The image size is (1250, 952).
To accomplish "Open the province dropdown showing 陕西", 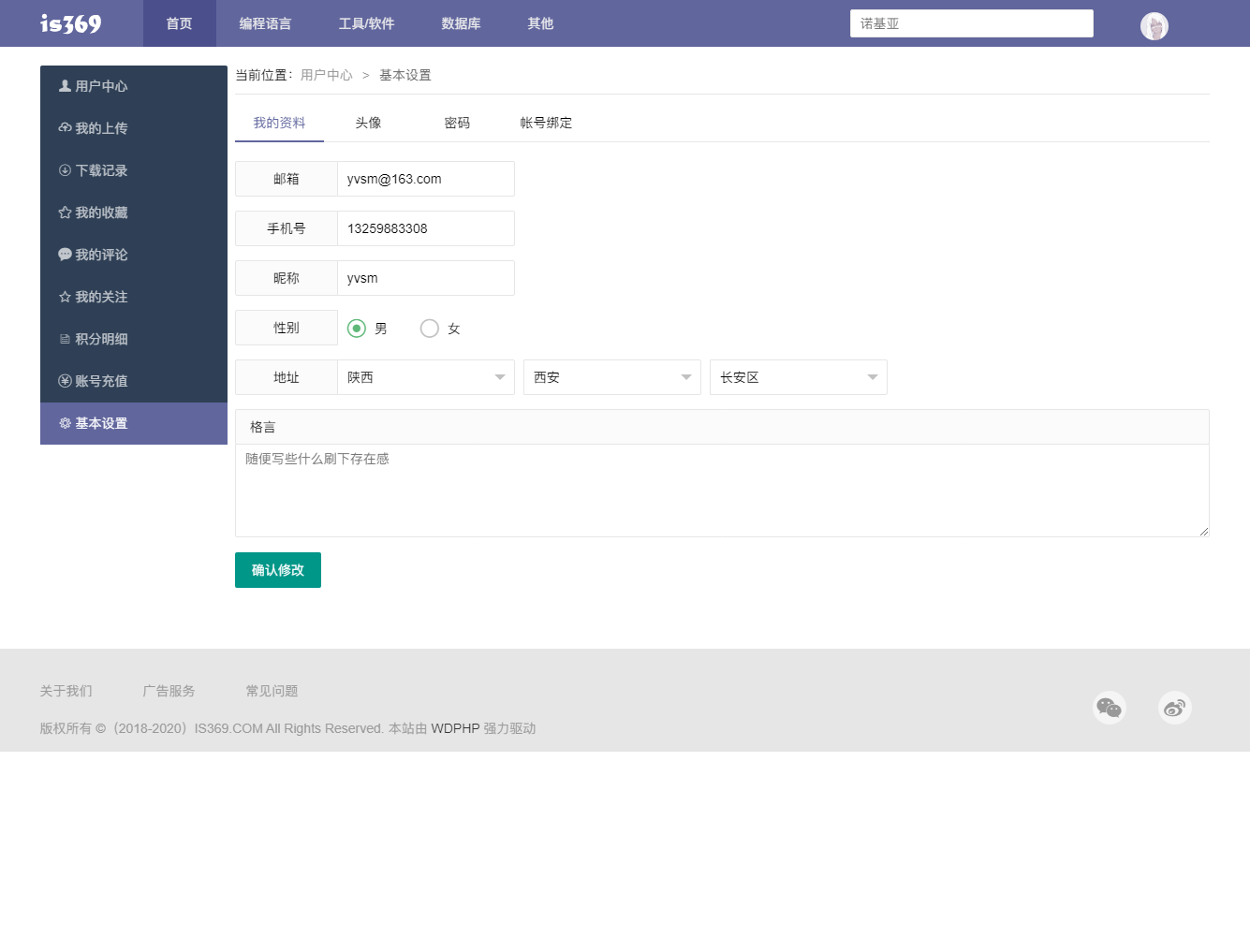I will (x=426, y=377).
